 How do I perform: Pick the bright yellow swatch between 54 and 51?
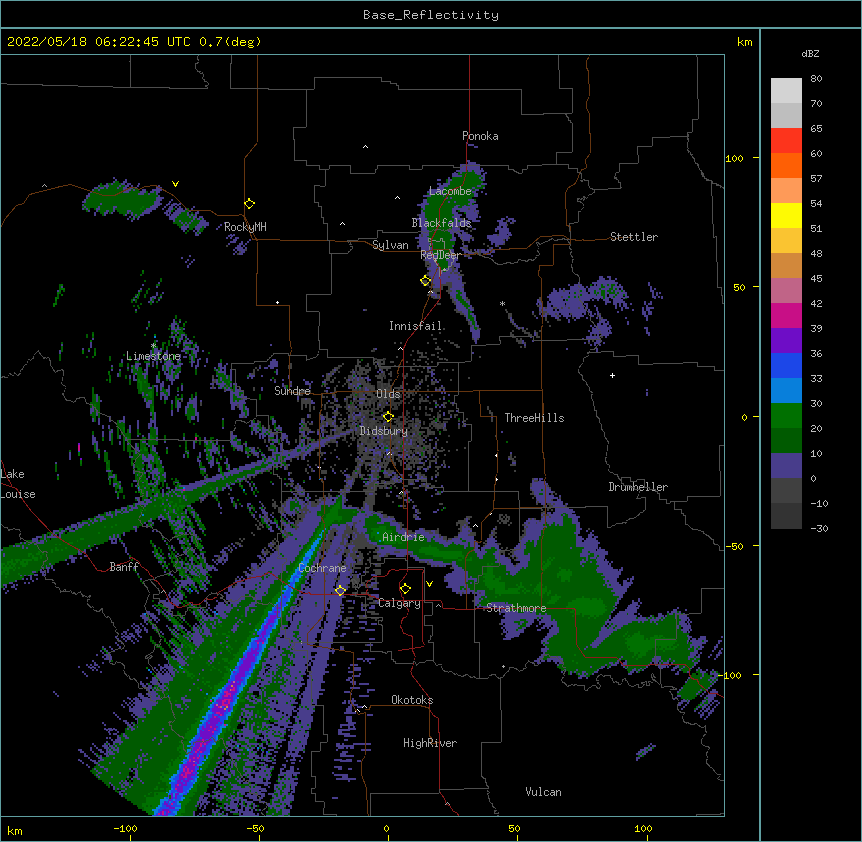pyautogui.click(x=786, y=215)
